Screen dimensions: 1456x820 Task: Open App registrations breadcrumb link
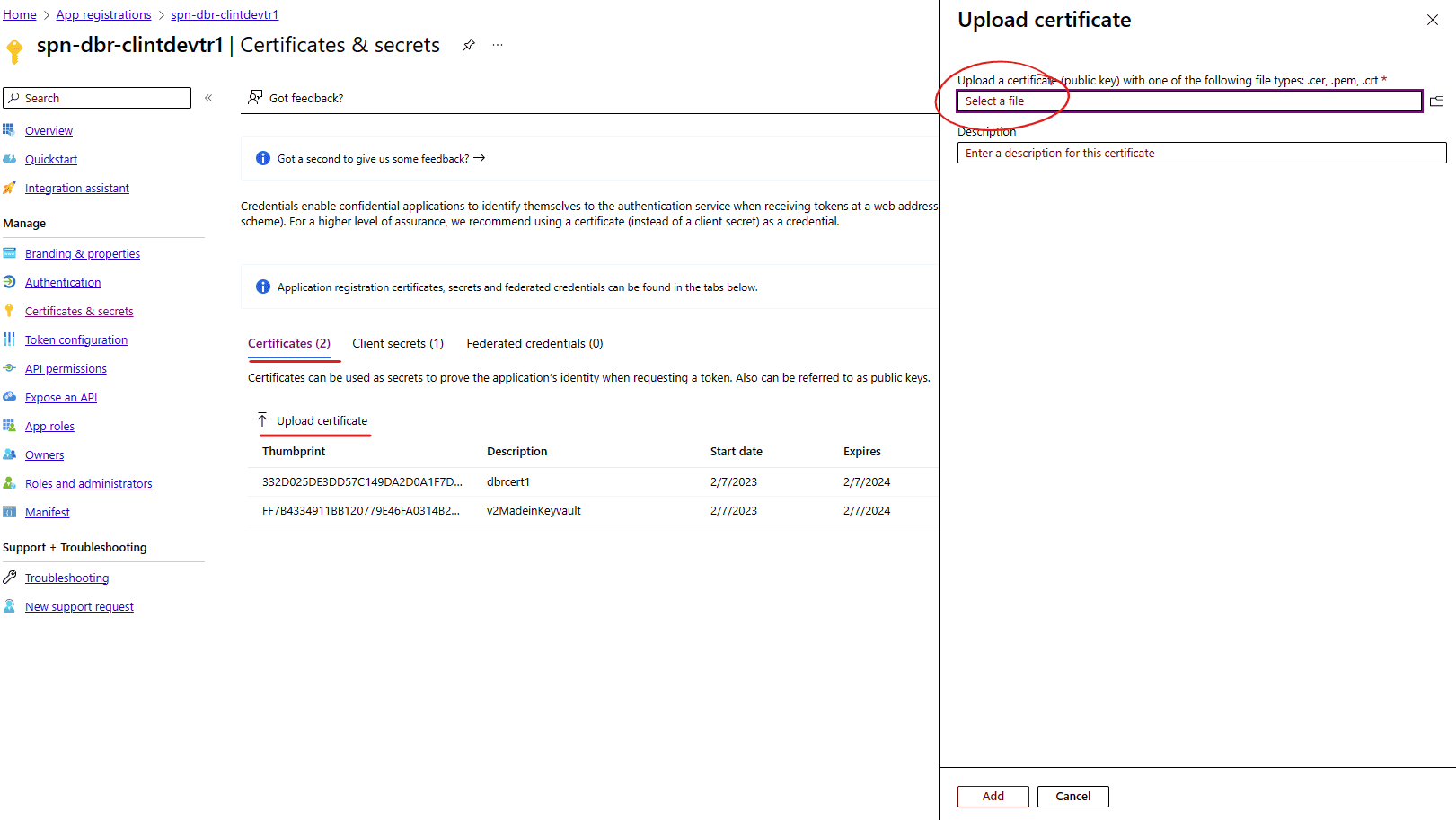pos(103,14)
